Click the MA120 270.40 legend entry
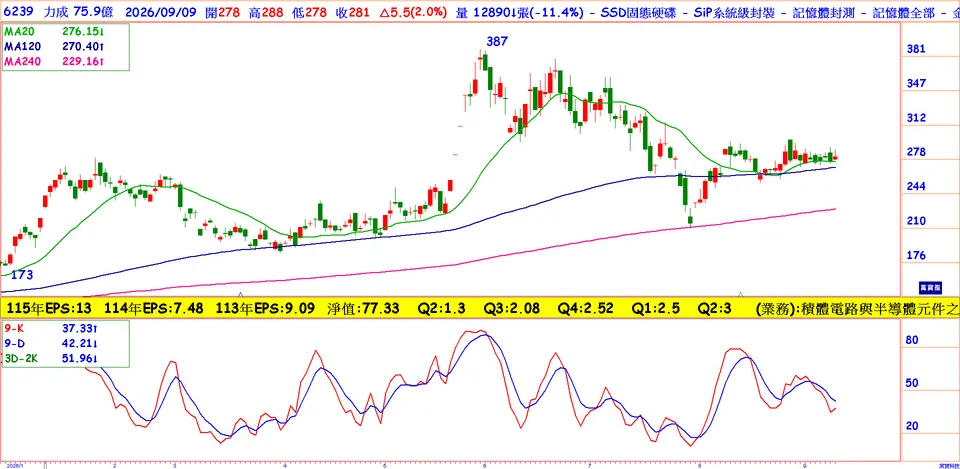Image resolution: width=960 pixels, height=469 pixels. tap(53, 46)
